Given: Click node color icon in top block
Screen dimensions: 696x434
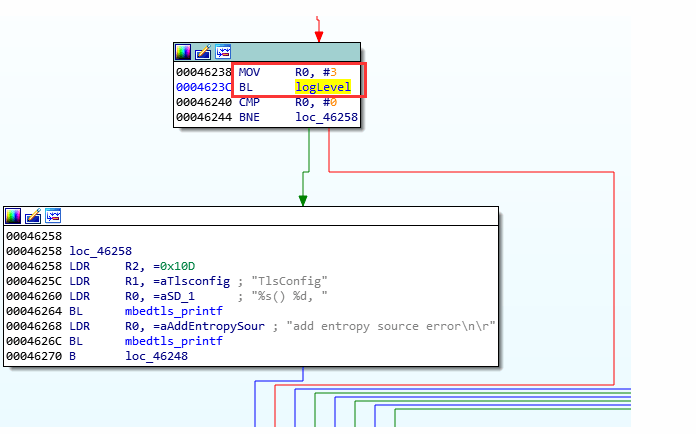Looking at the screenshot, I should [x=183, y=52].
